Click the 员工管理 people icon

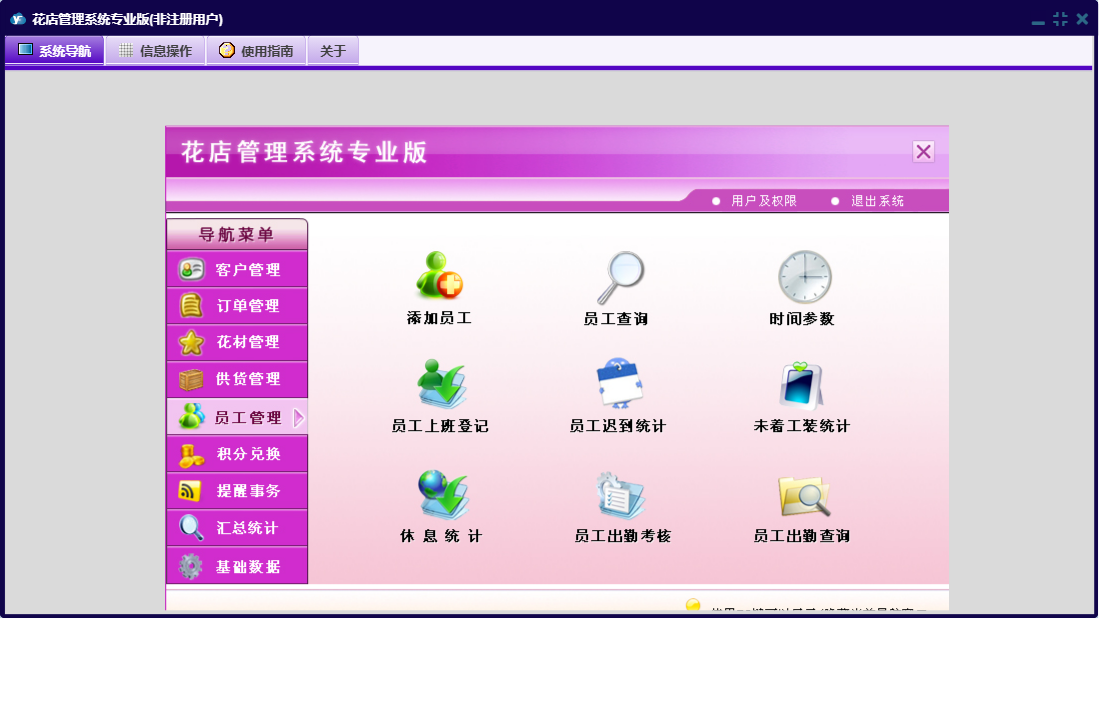point(191,416)
